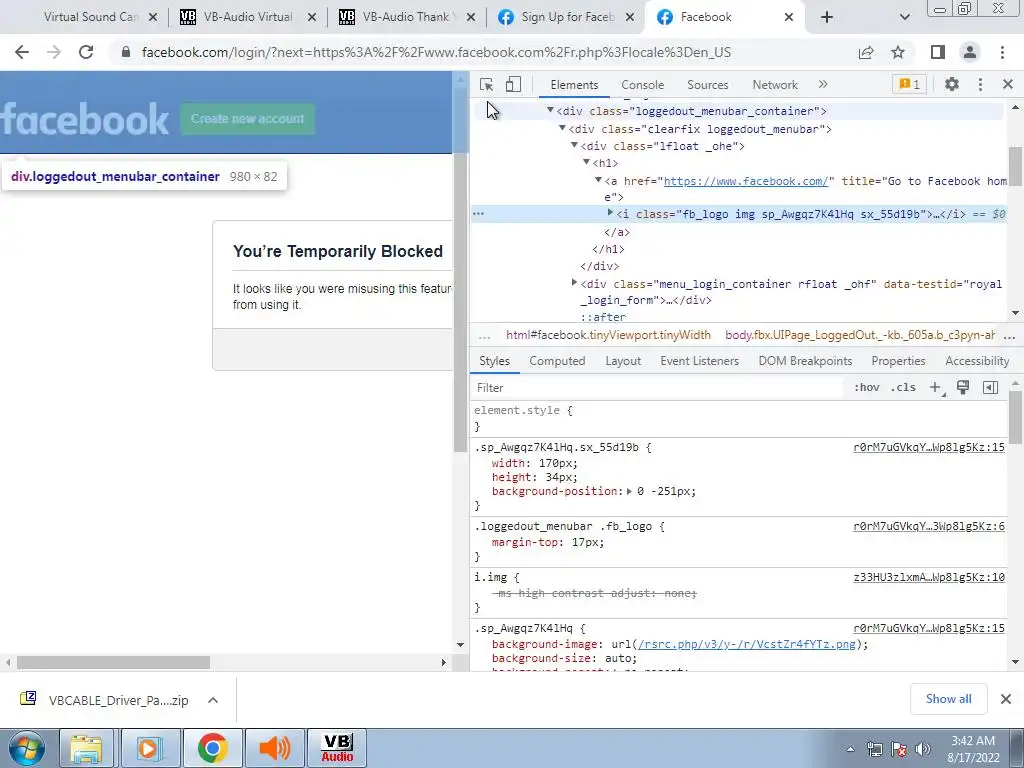Screen dimensions: 1024x768
Task: Open DevTools settings gear
Action: click(x=952, y=84)
